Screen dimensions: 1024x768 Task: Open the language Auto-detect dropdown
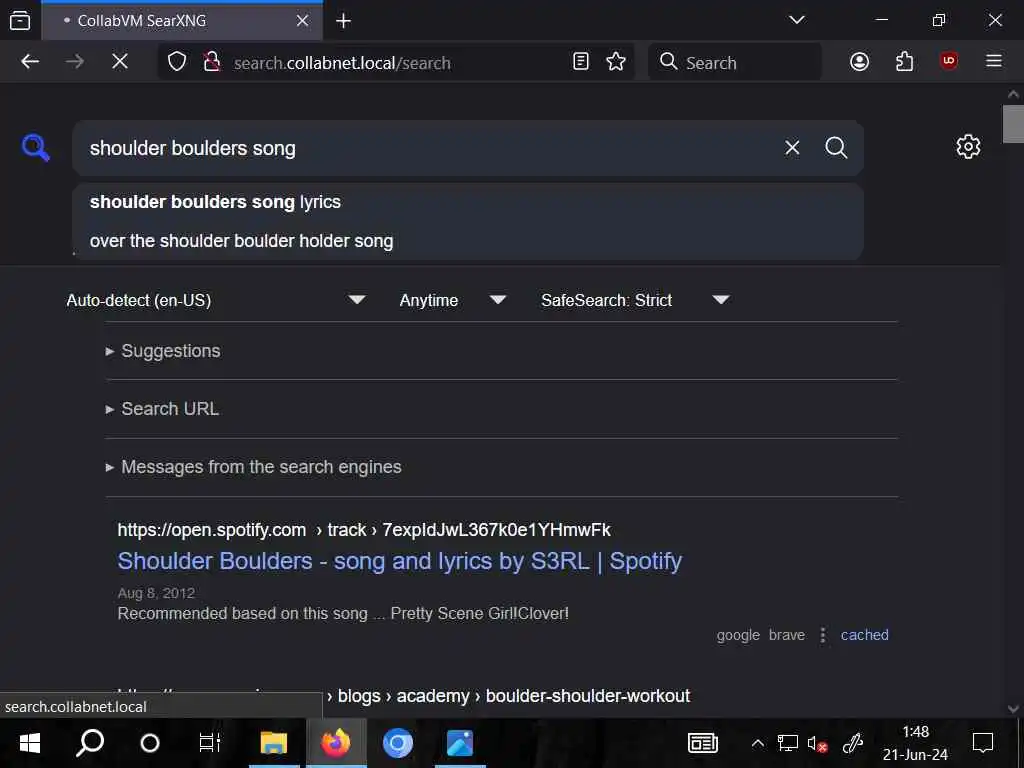216,300
